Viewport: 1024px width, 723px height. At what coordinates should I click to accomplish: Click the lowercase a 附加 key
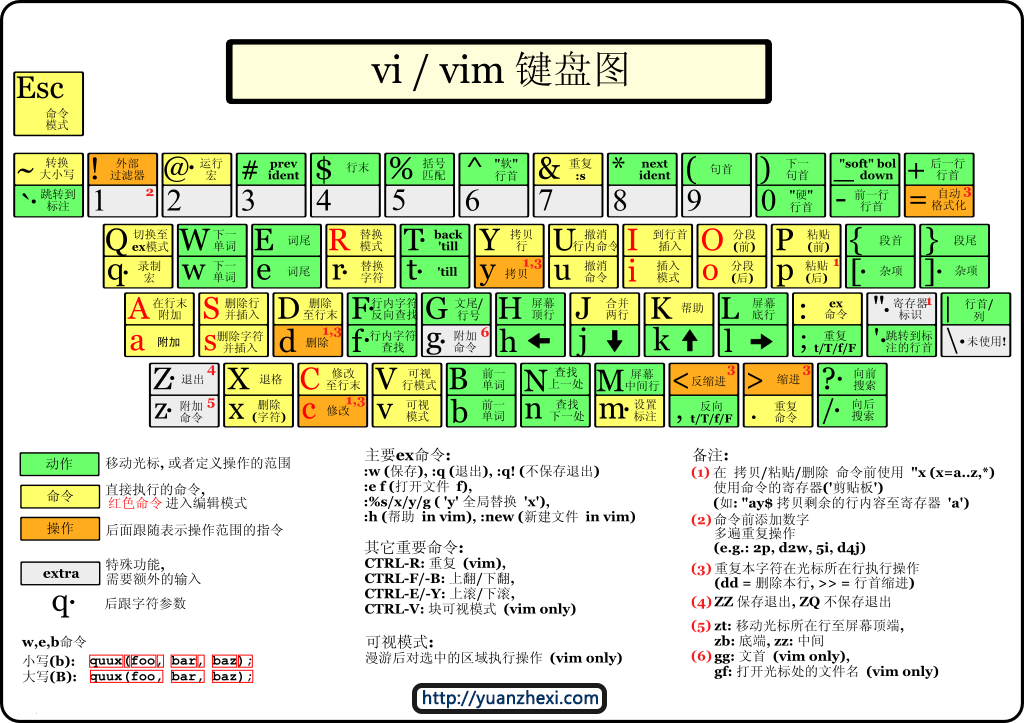(x=159, y=341)
